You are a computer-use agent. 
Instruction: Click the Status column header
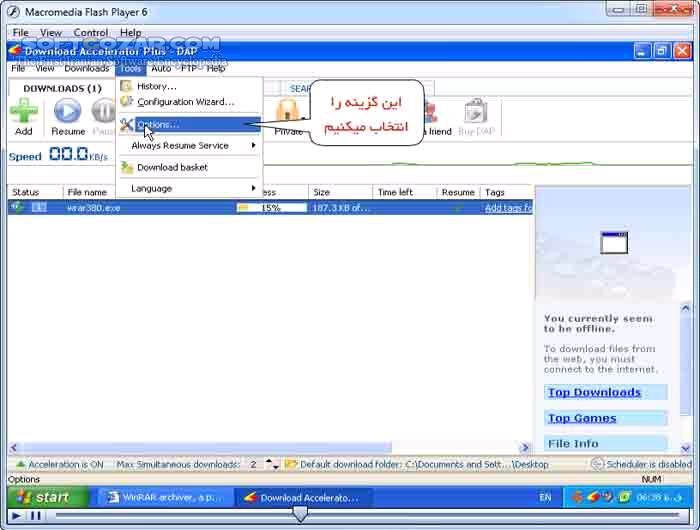[x=35, y=192]
